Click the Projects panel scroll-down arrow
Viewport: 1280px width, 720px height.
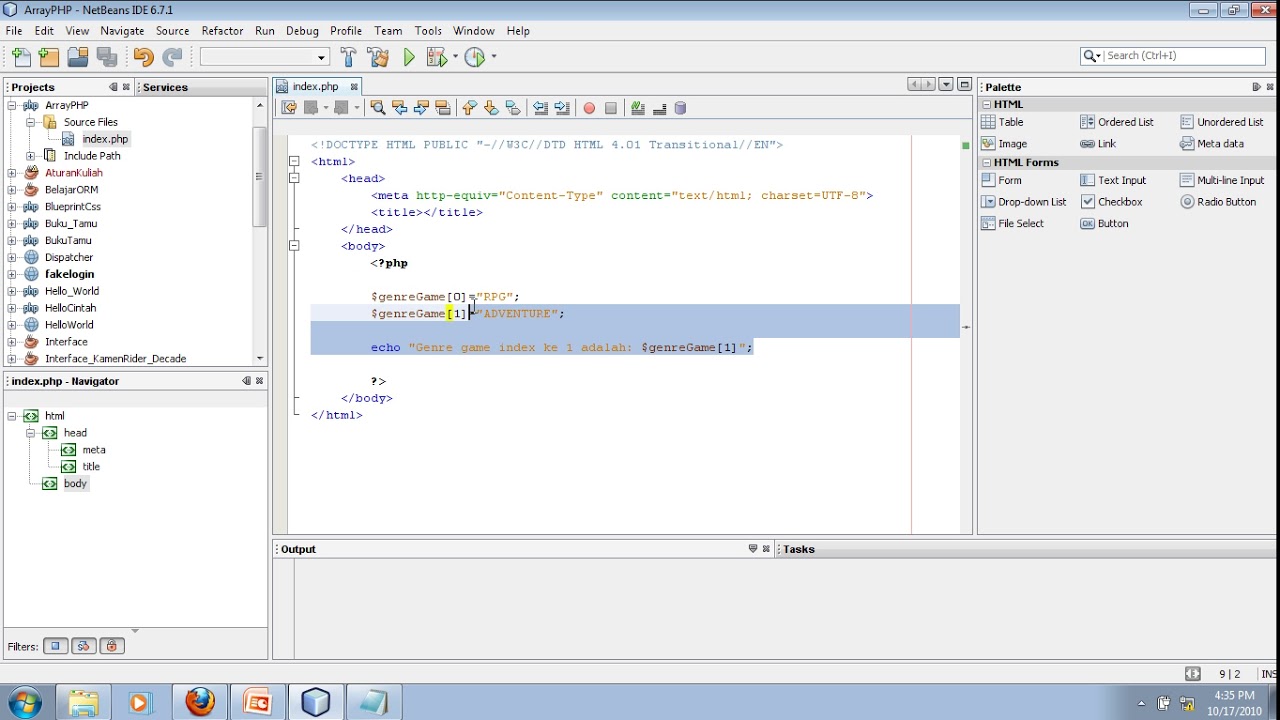pos(260,358)
